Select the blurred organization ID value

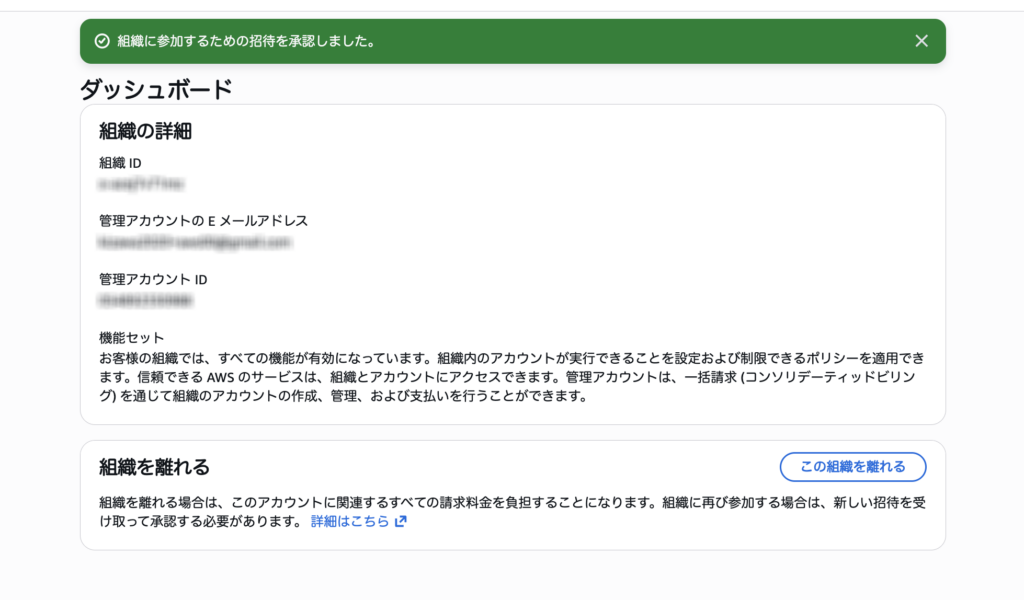pyautogui.click(x=141, y=184)
